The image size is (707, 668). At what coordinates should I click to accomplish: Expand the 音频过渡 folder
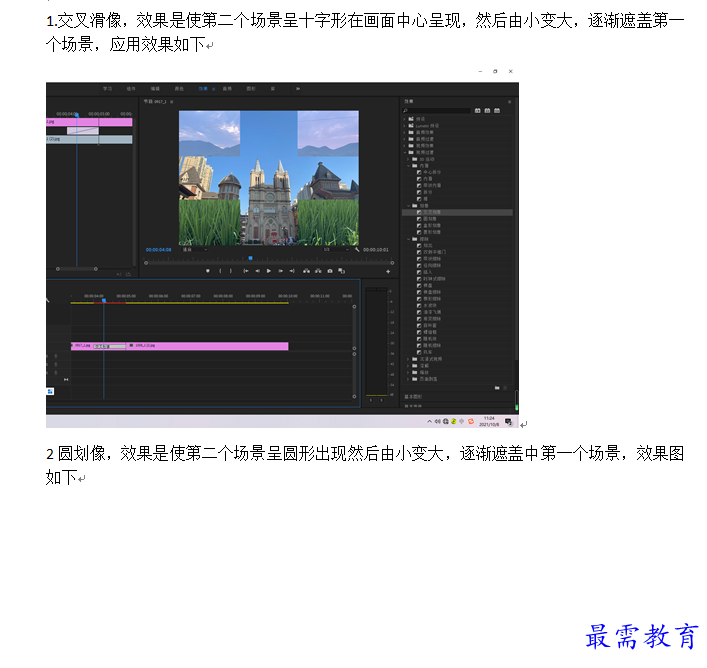pyautogui.click(x=404, y=139)
